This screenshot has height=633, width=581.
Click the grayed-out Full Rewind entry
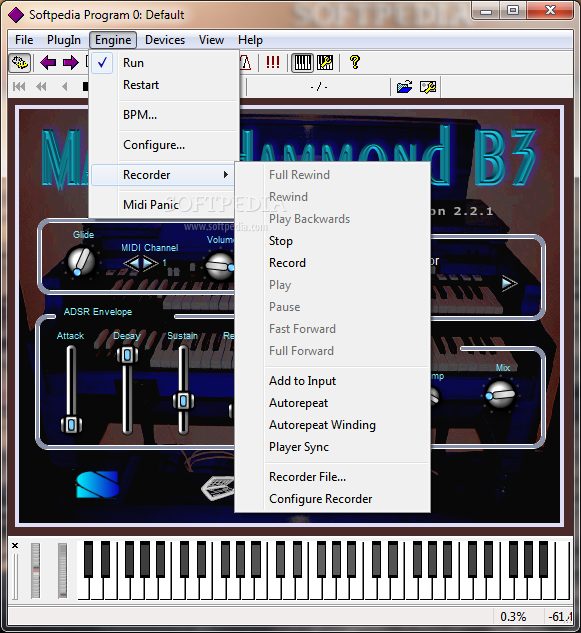pyautogui.click(x=333, y=175)
